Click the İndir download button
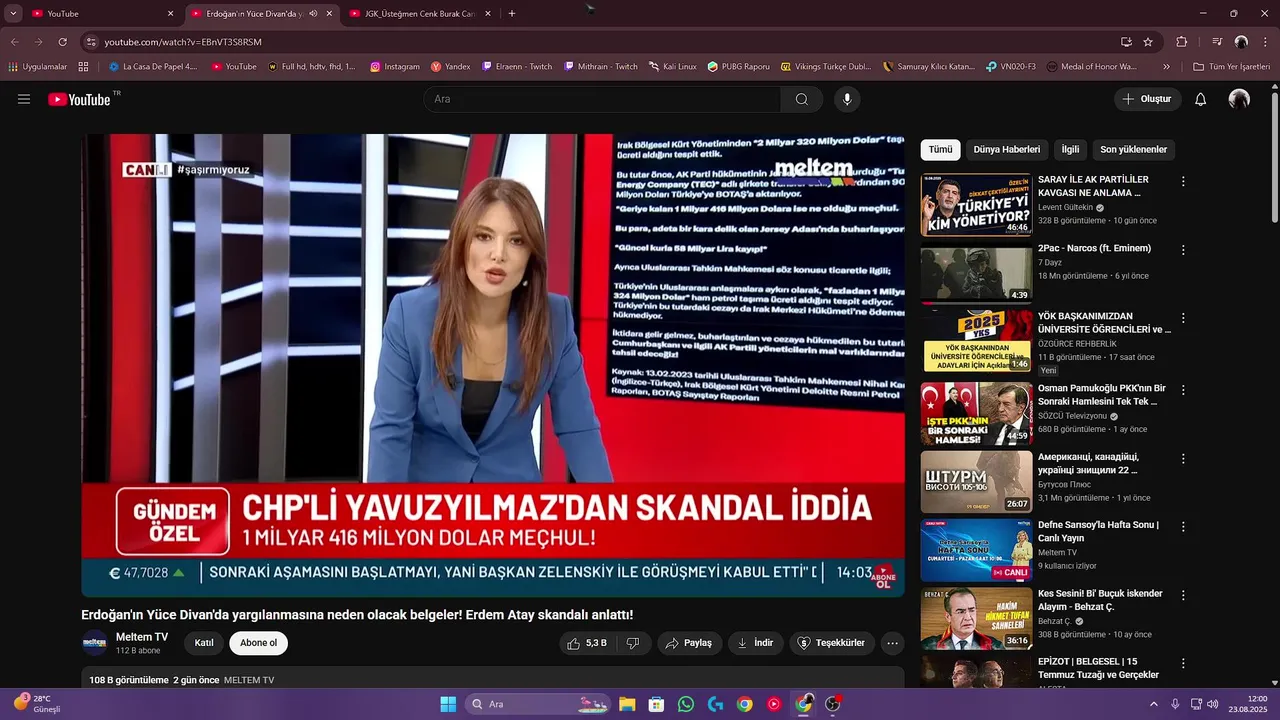The image size is (1280, 720). 755,643
